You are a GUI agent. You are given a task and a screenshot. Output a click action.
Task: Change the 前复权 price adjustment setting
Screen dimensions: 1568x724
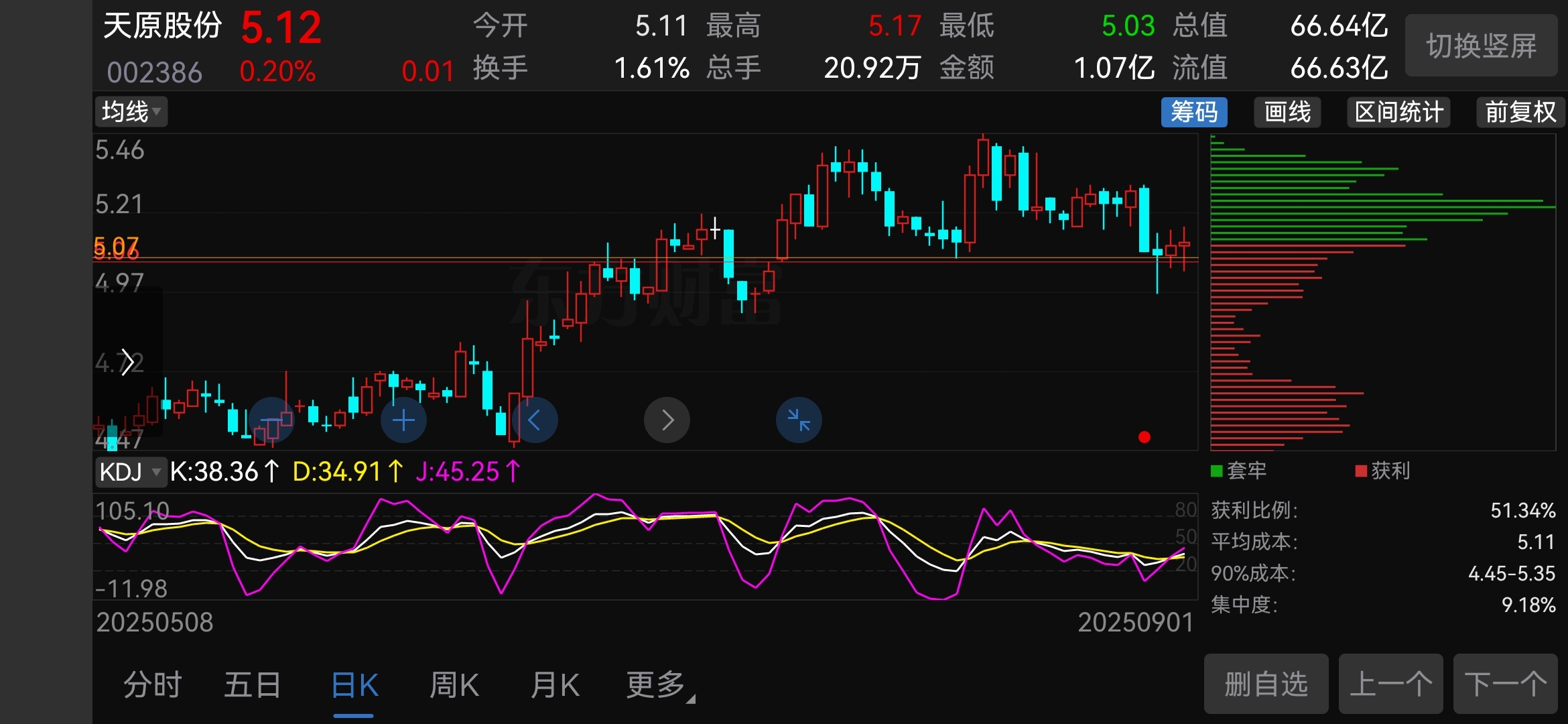click(x=1521, y=112)
